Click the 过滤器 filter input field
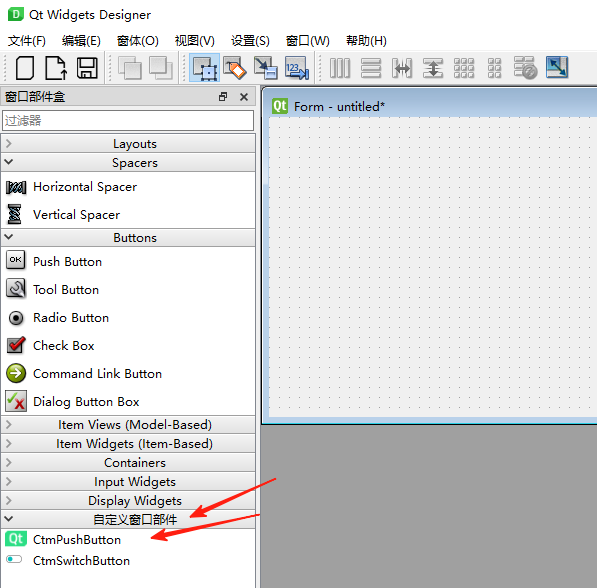This screenshot has width=597, height=588. tap(128, 121)
